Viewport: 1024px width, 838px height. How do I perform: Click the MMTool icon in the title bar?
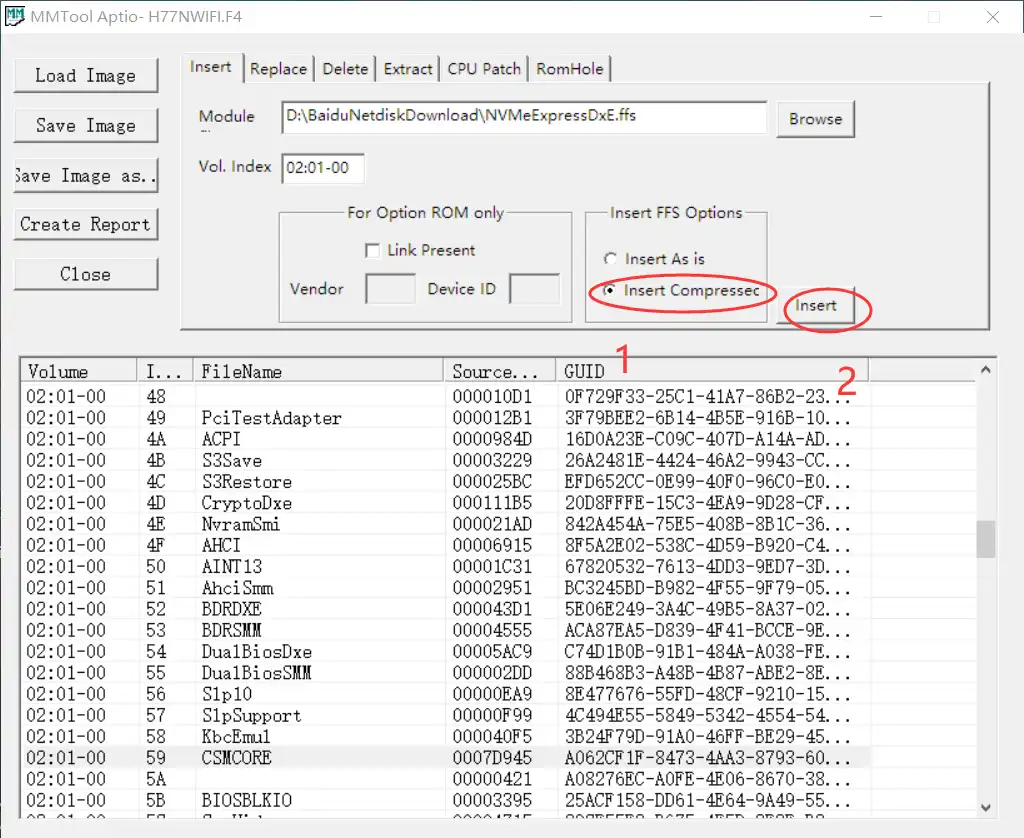coord(14,16)
